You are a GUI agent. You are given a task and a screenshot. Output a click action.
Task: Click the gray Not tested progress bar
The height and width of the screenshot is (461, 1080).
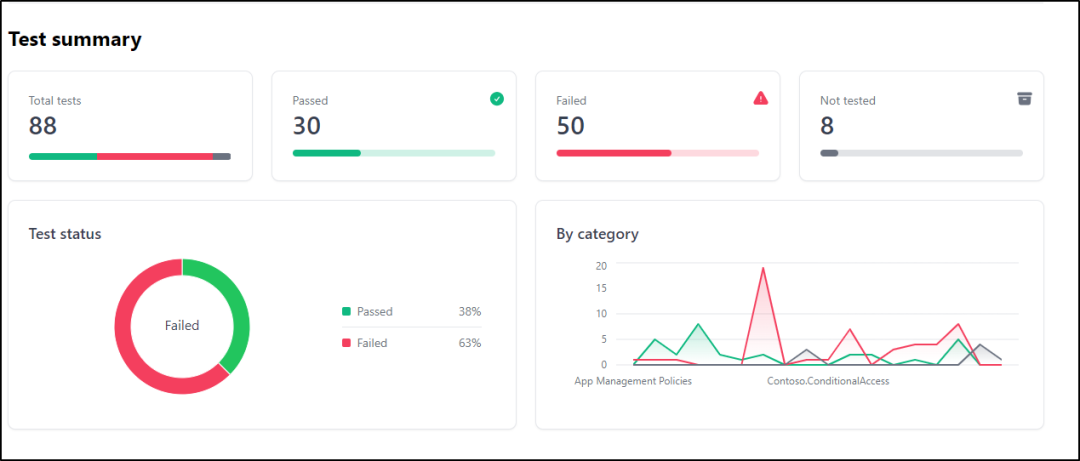(x=922, y=153)
